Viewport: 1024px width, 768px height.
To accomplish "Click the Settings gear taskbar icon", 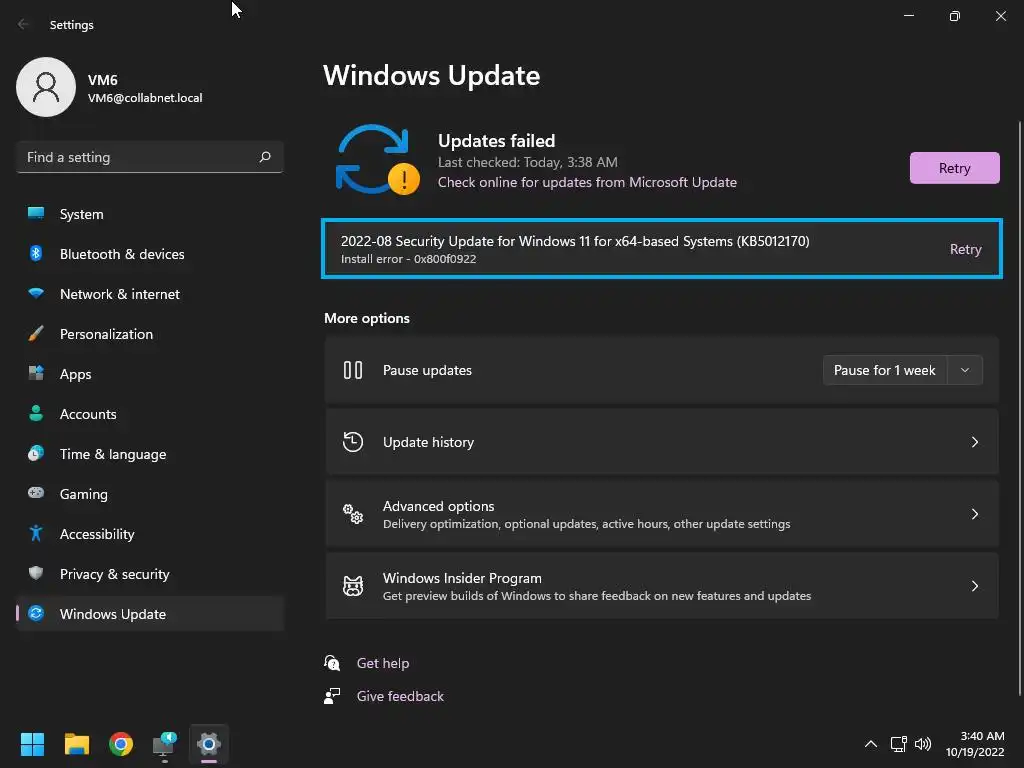I will coord(209,744).
